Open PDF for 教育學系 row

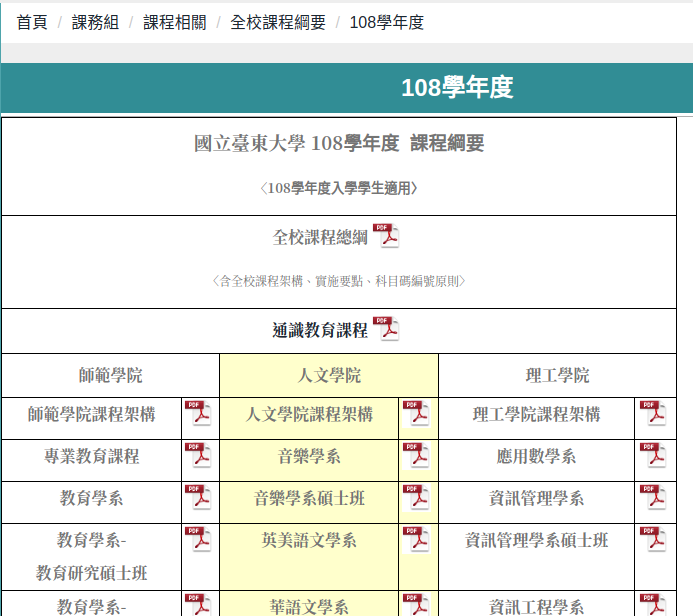click(x=198, y=497)
